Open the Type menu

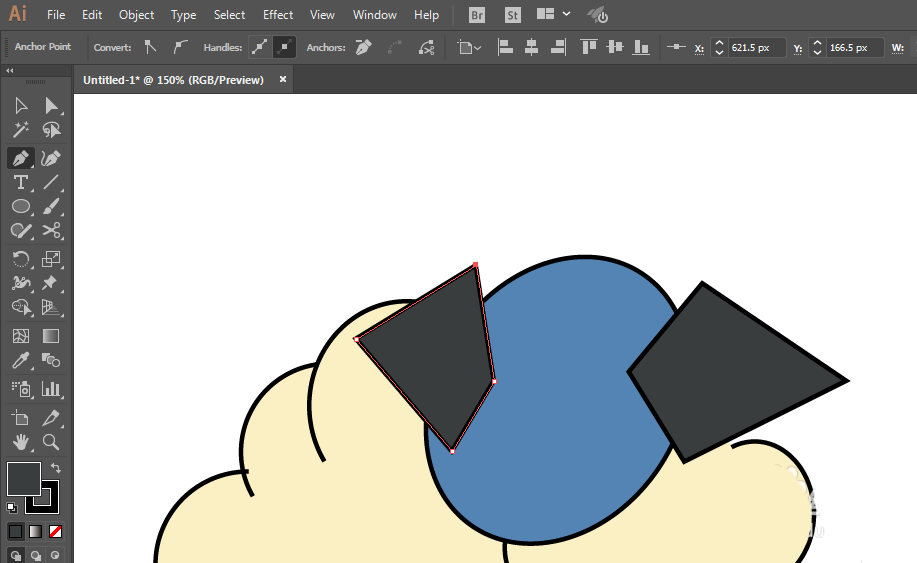(x=183, y=15)
